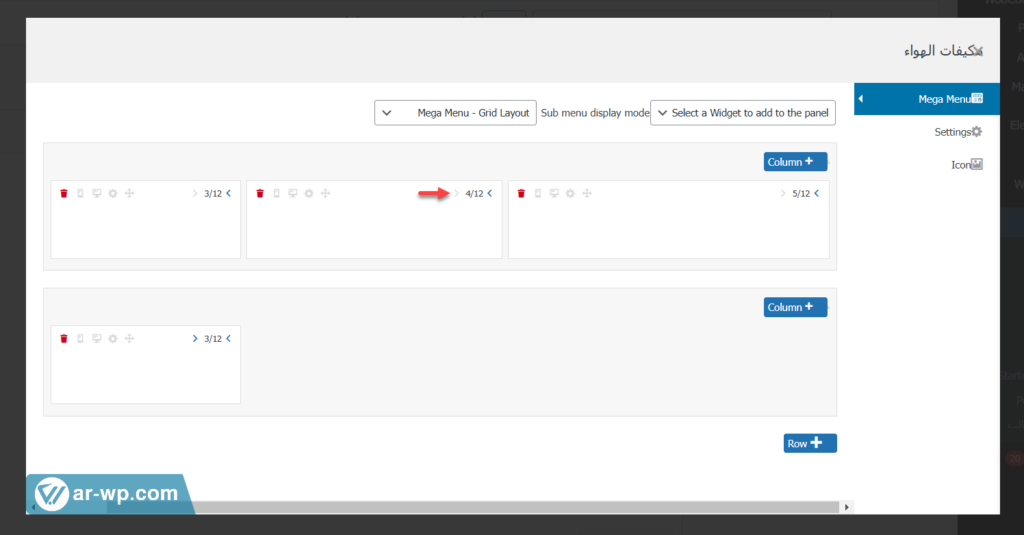Open settings gear of the 5/12 column

coord(570,193)
